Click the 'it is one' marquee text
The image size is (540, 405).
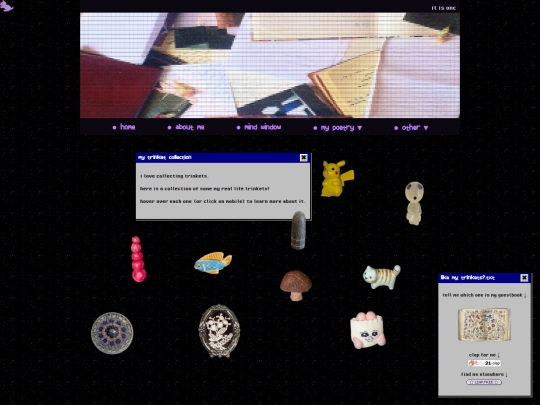pos(444,8)
